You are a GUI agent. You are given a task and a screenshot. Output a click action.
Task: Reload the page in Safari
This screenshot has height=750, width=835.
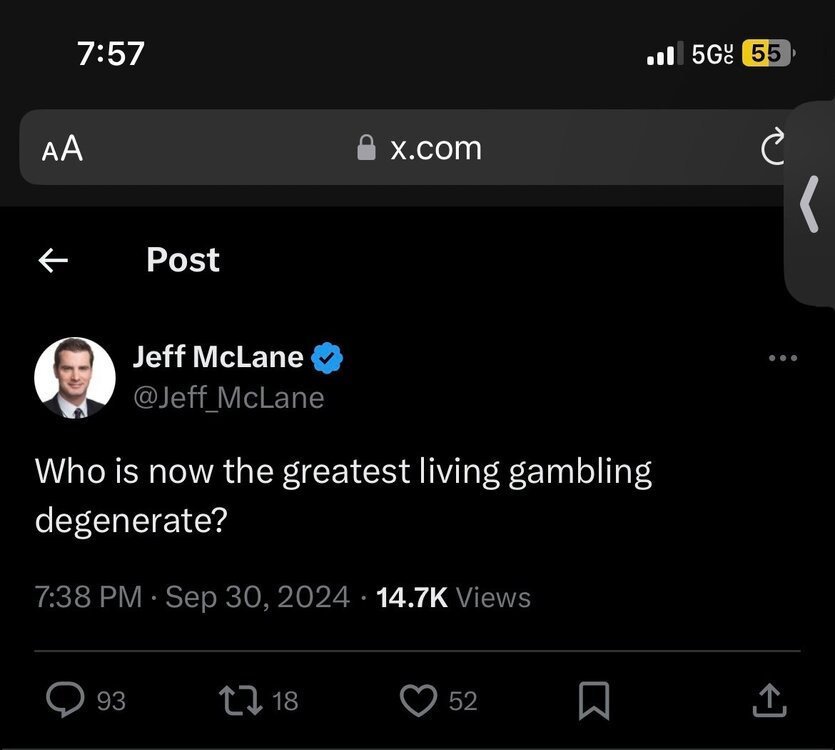(x=772, y=150)
